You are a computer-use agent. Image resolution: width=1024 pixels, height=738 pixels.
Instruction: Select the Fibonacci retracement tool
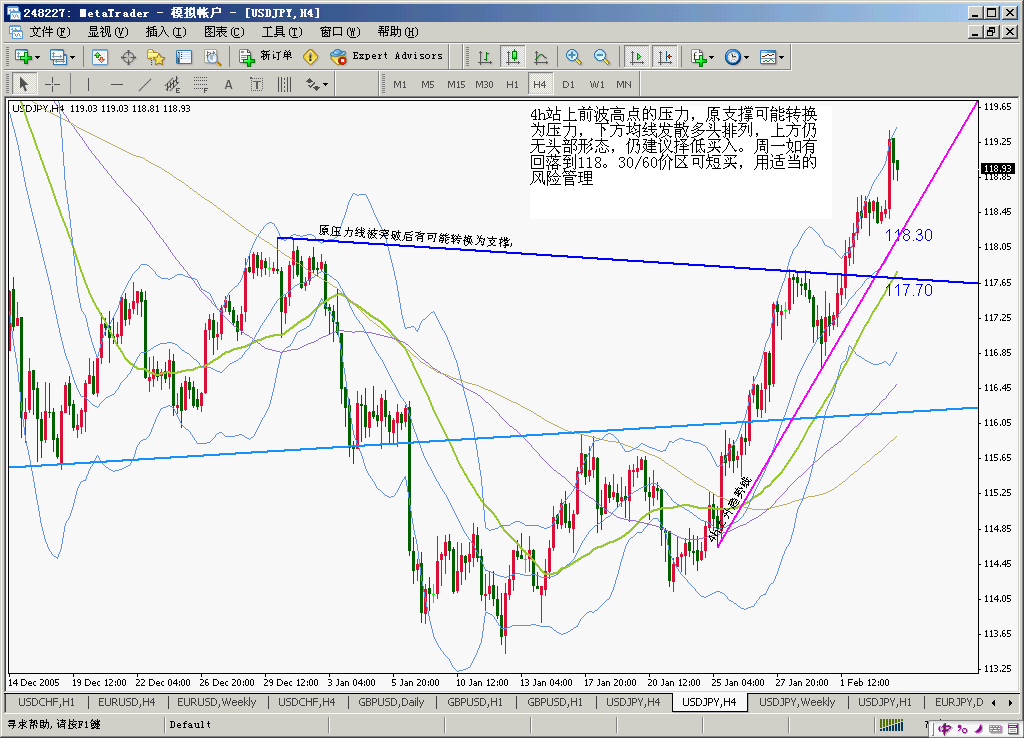(200, 84)
